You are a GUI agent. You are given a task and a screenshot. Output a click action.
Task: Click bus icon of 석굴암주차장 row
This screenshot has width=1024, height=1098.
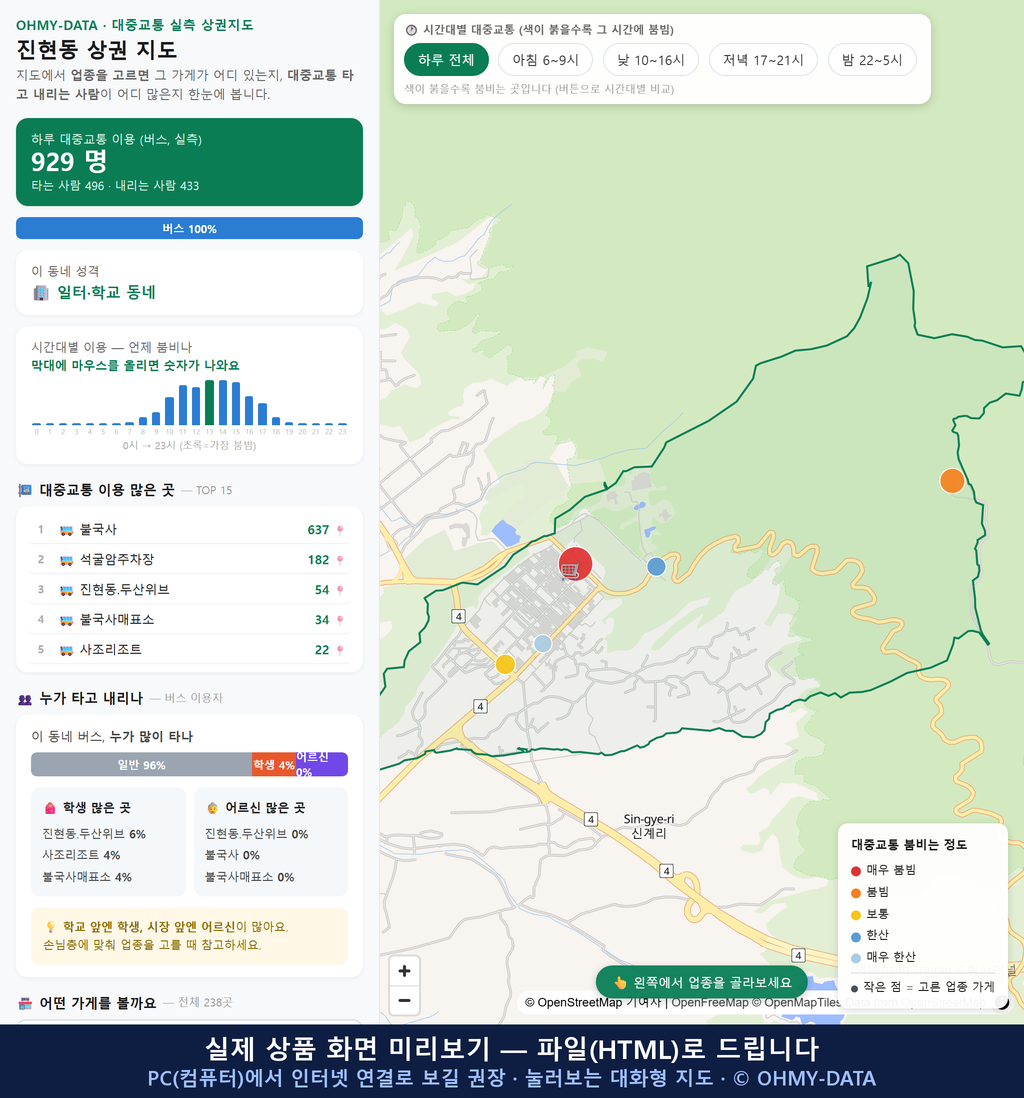click(67, 560)
